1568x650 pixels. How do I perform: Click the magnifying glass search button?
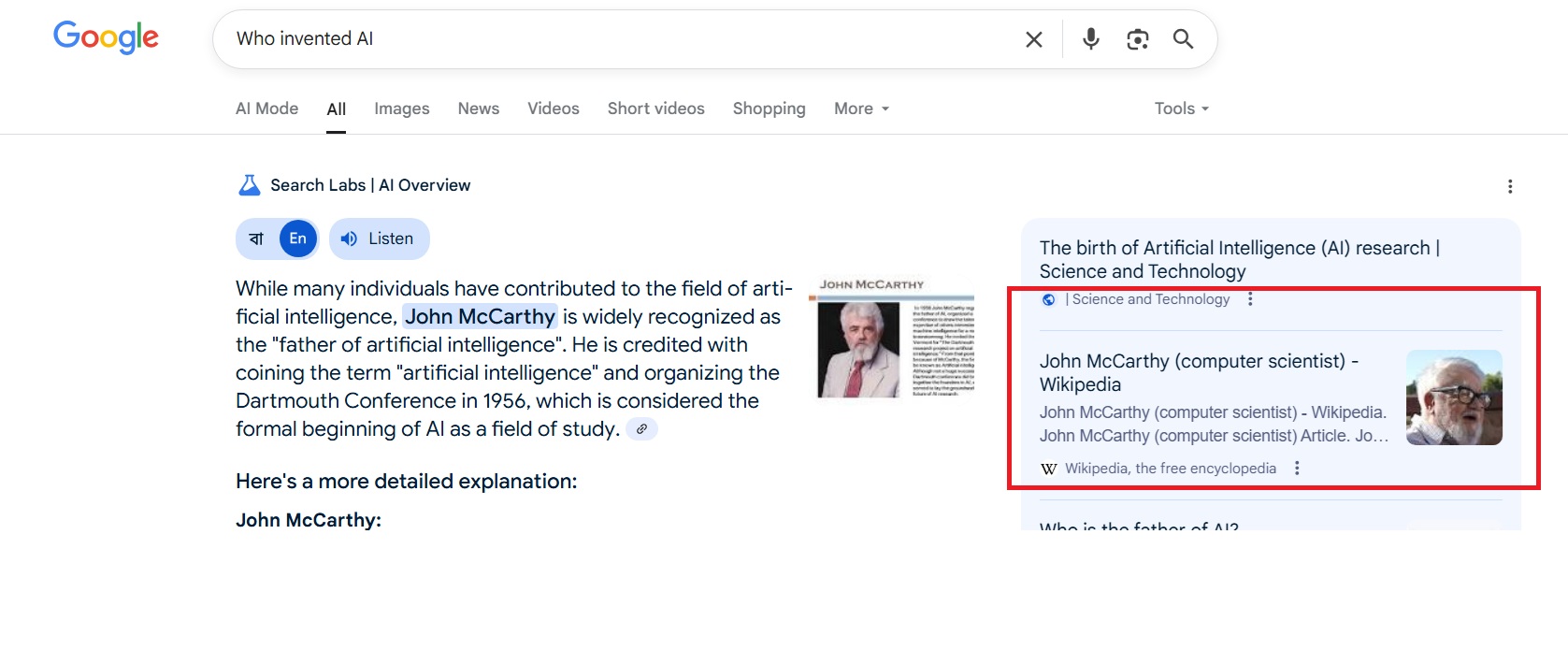[x=1183, y=38]
